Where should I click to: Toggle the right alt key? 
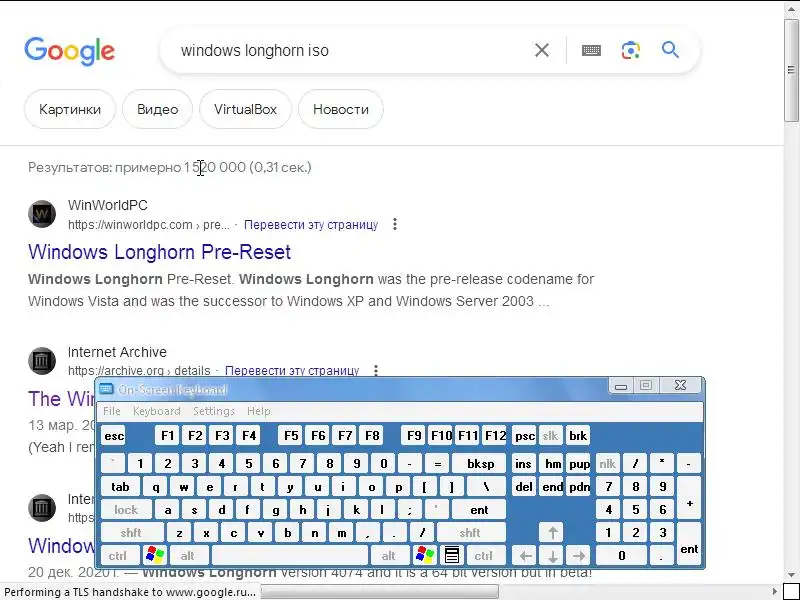click(389, 555)
